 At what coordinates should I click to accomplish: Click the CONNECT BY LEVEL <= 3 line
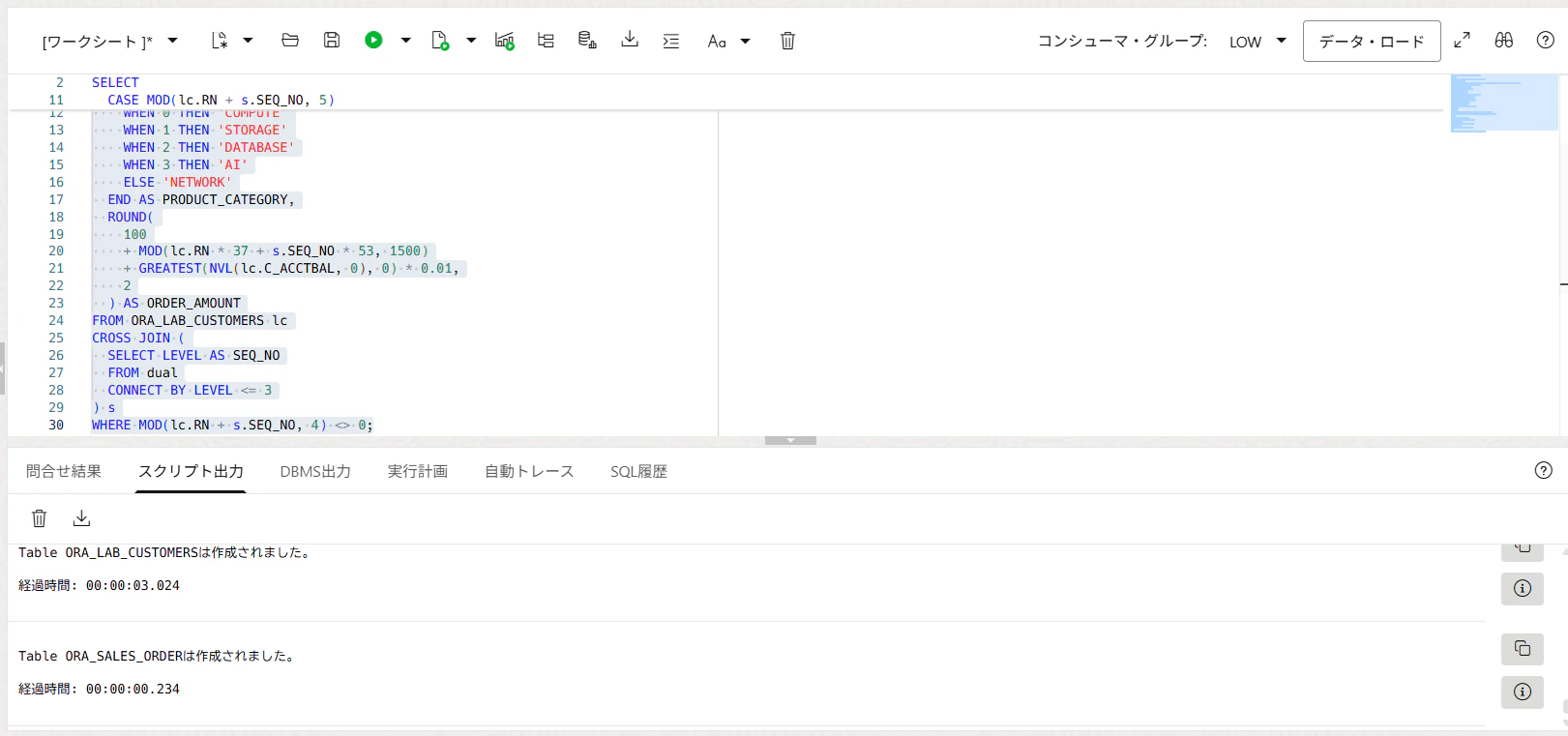pyautogui.click(x=190, y=390)
